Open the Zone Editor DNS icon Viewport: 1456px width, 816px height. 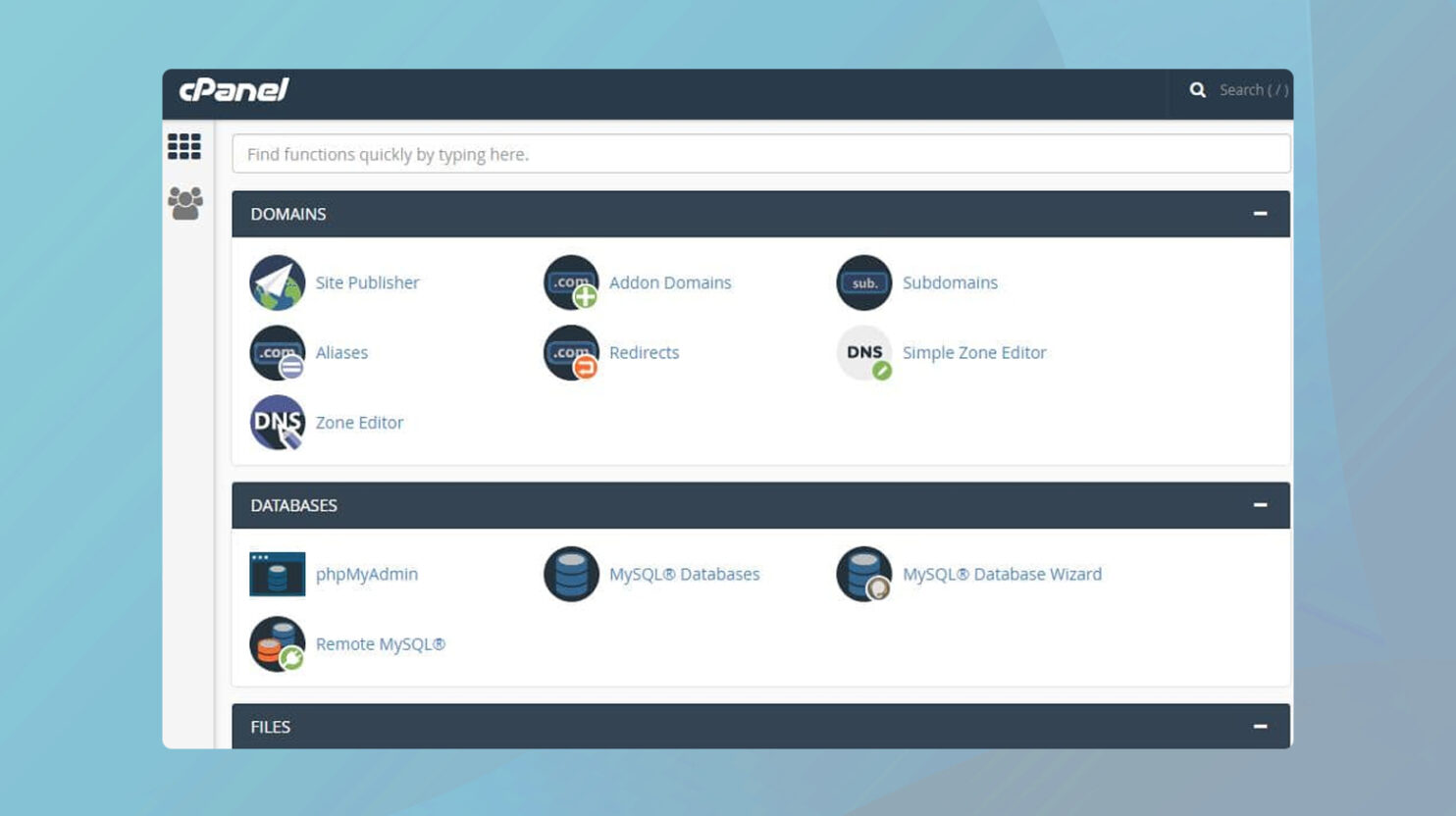pyautogui.click(x=277, y=422)
